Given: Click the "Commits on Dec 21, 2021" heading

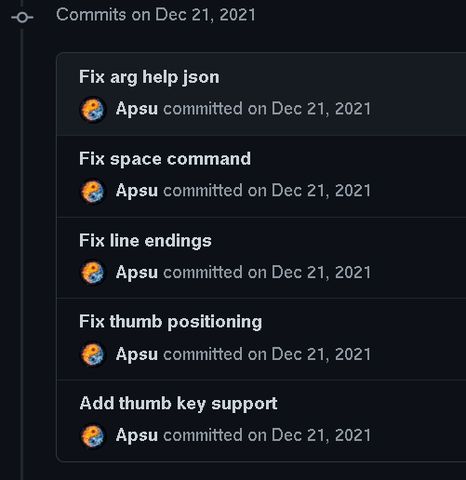Looking at the screenshot, I should point(156,15).
